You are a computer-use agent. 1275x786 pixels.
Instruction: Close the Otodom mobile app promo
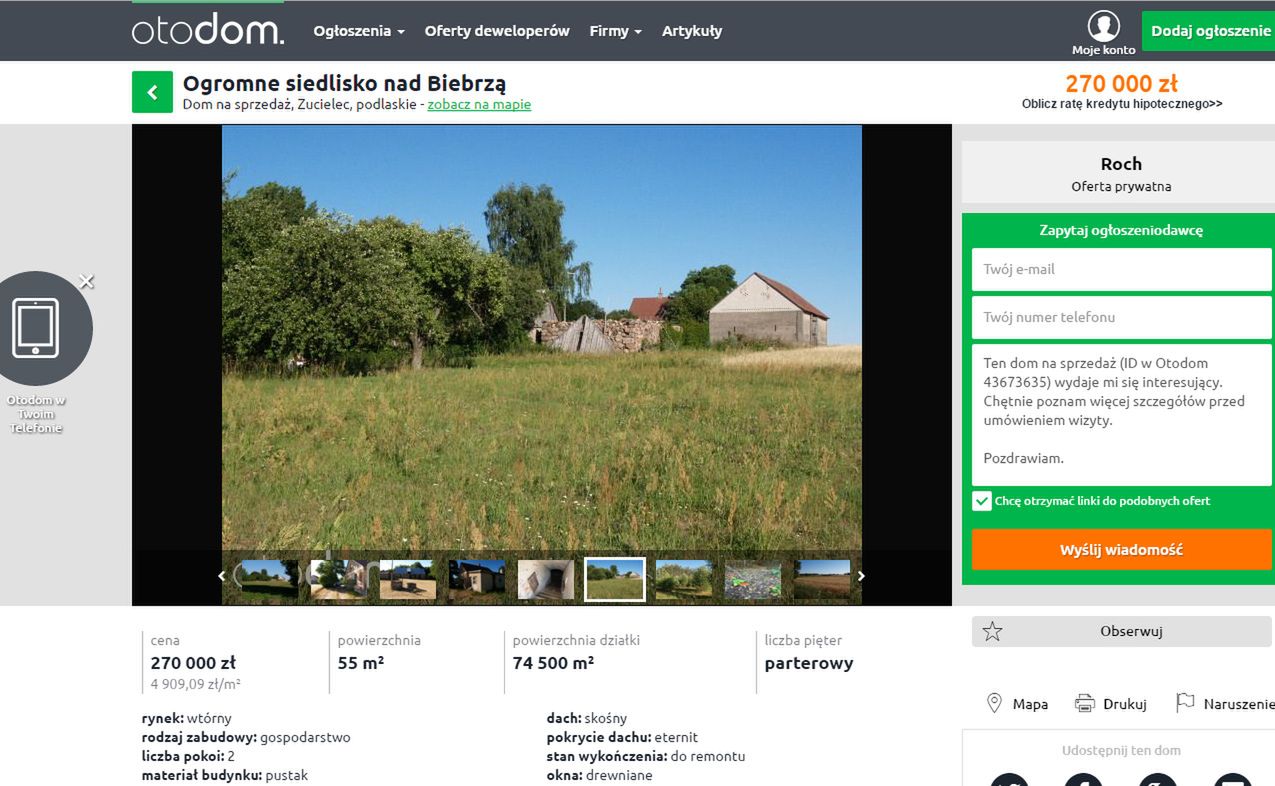coord(86,281)
